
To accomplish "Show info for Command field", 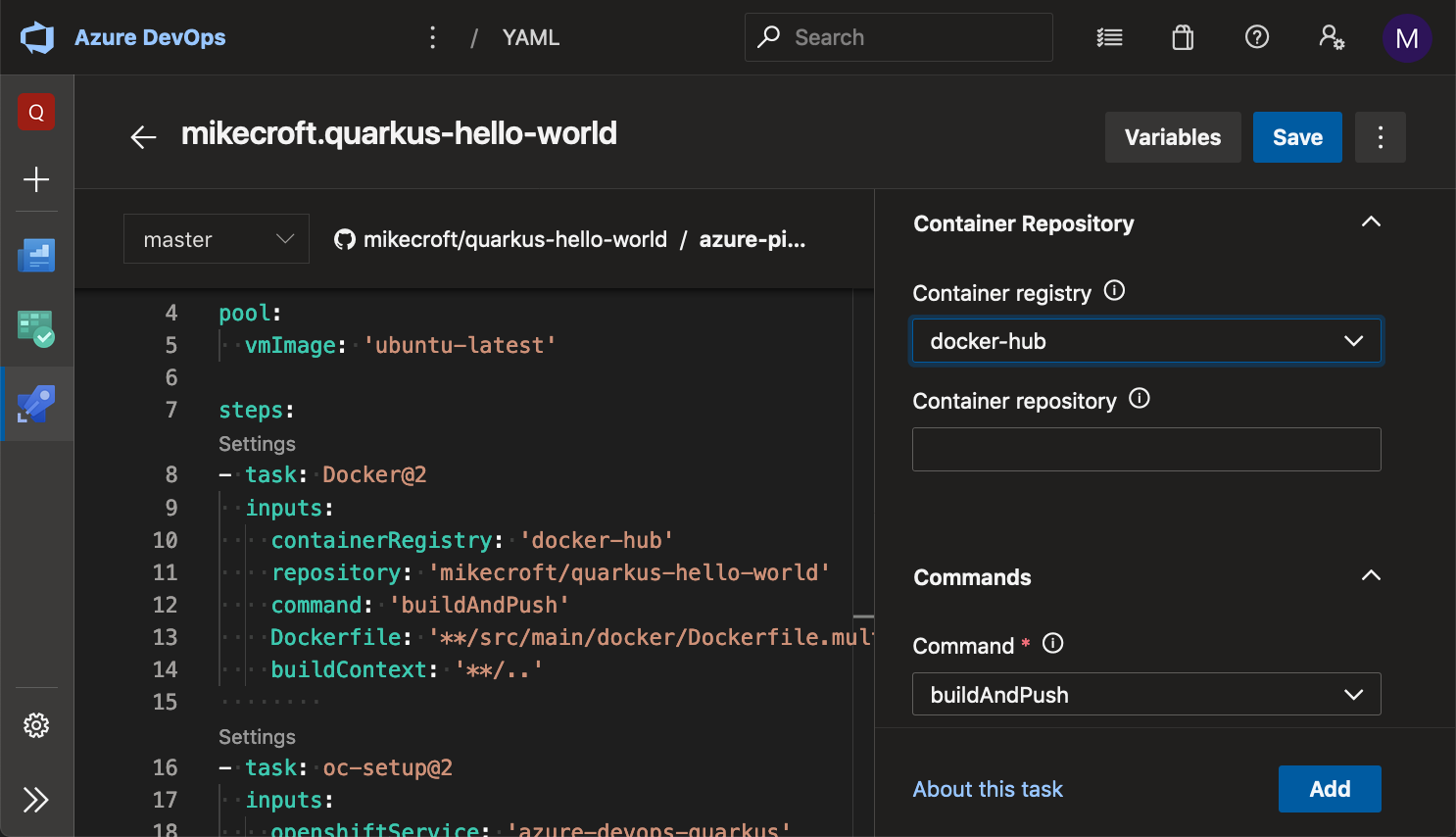I will click(x=1053, y=644).
